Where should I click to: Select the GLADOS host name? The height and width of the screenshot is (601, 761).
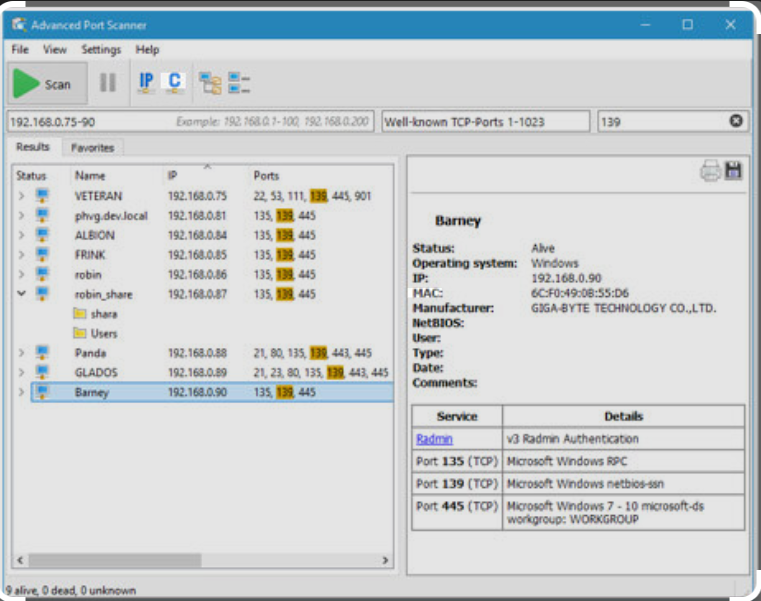[x=96, y=372]
